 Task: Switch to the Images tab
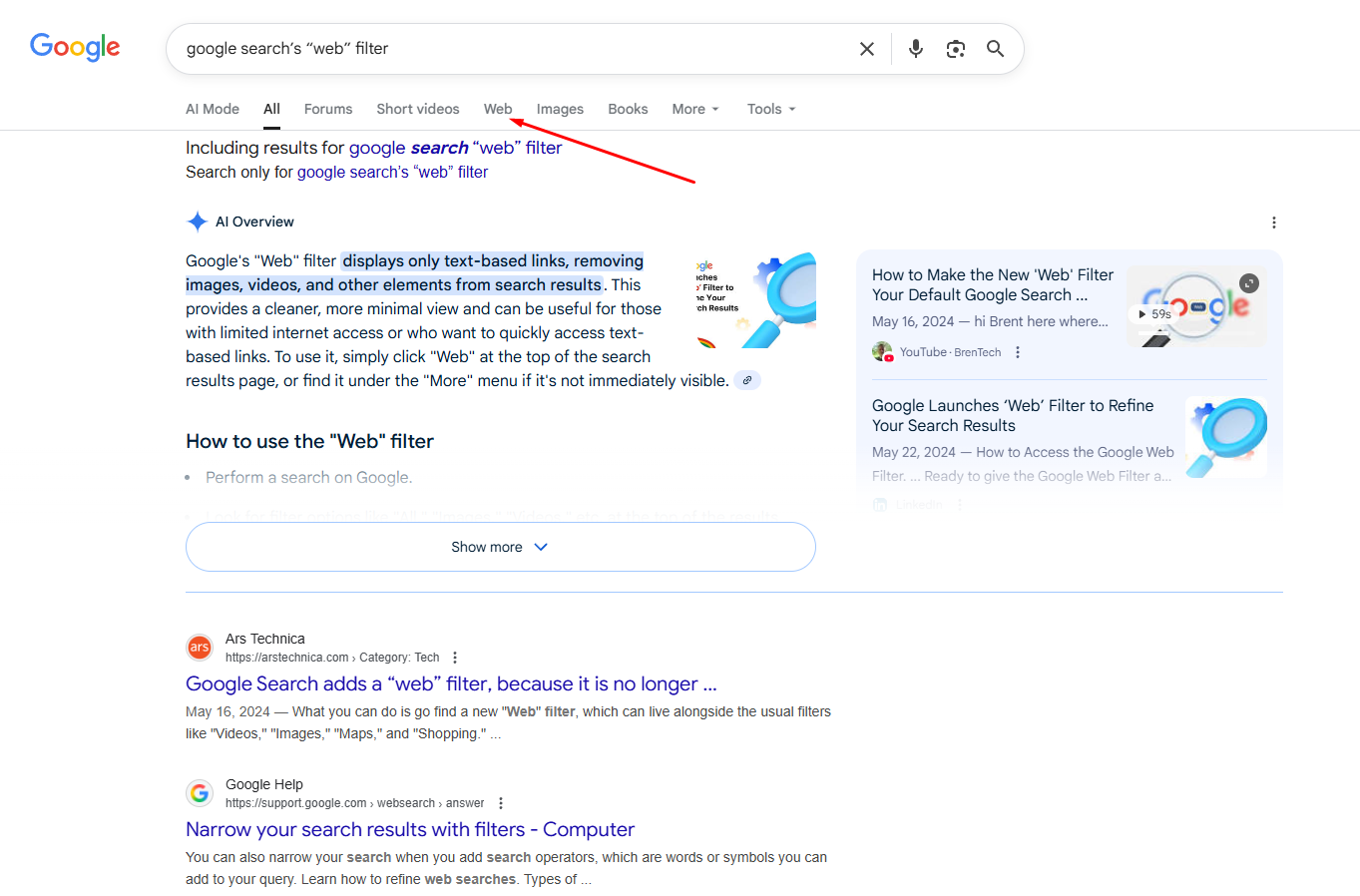pos(560,109)
